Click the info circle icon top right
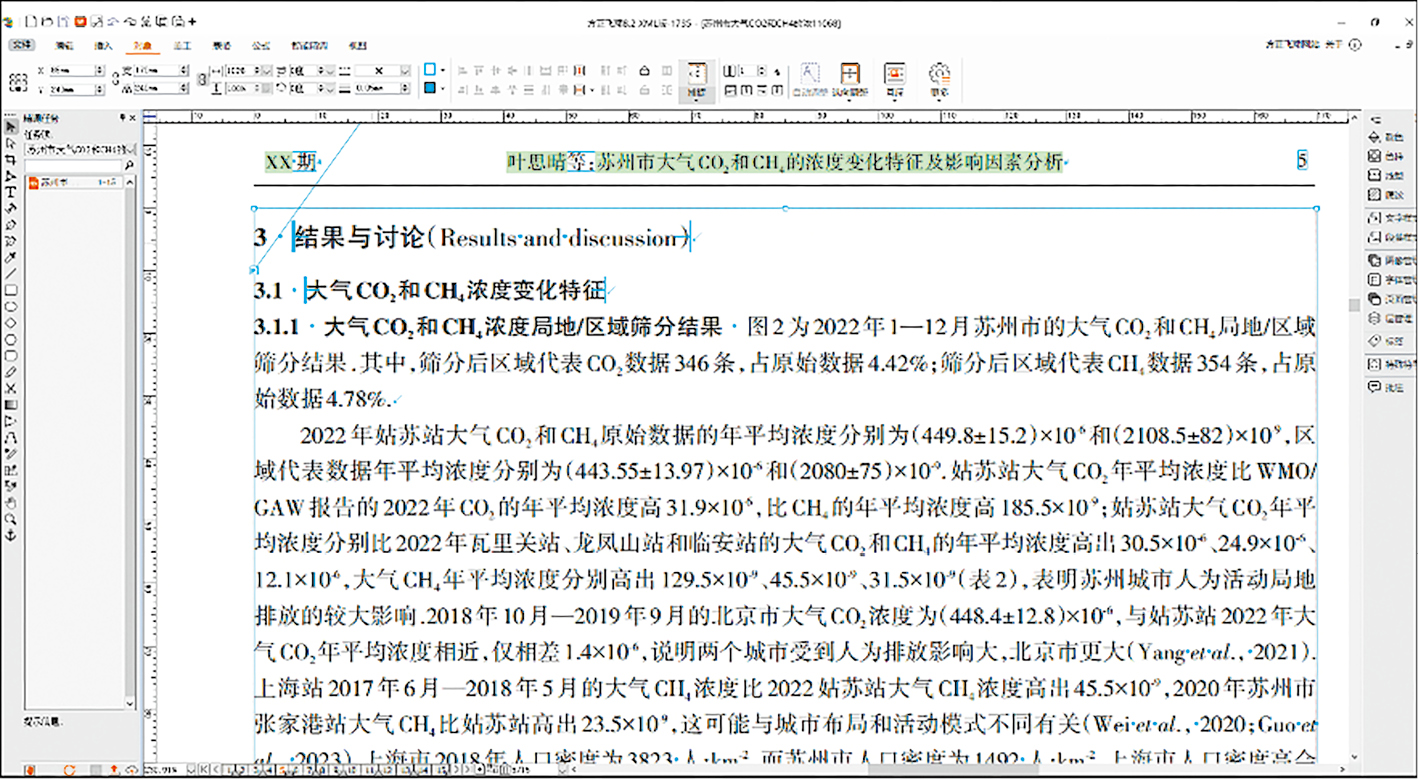 [1355, 45]
